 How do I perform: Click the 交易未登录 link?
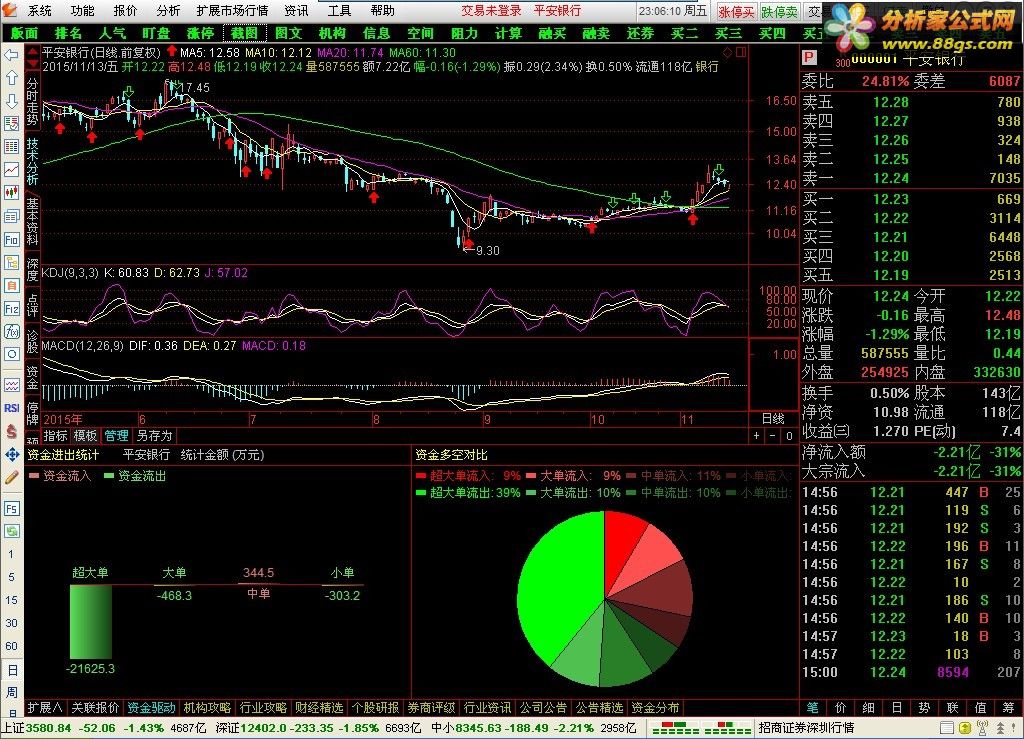[491, 10]
